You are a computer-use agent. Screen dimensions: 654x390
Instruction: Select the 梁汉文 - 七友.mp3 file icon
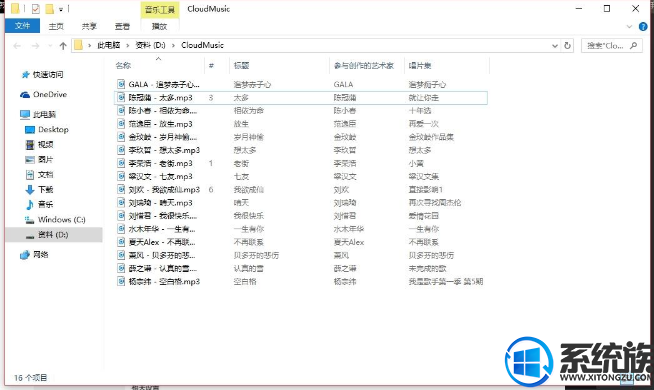tap(121, 176)
